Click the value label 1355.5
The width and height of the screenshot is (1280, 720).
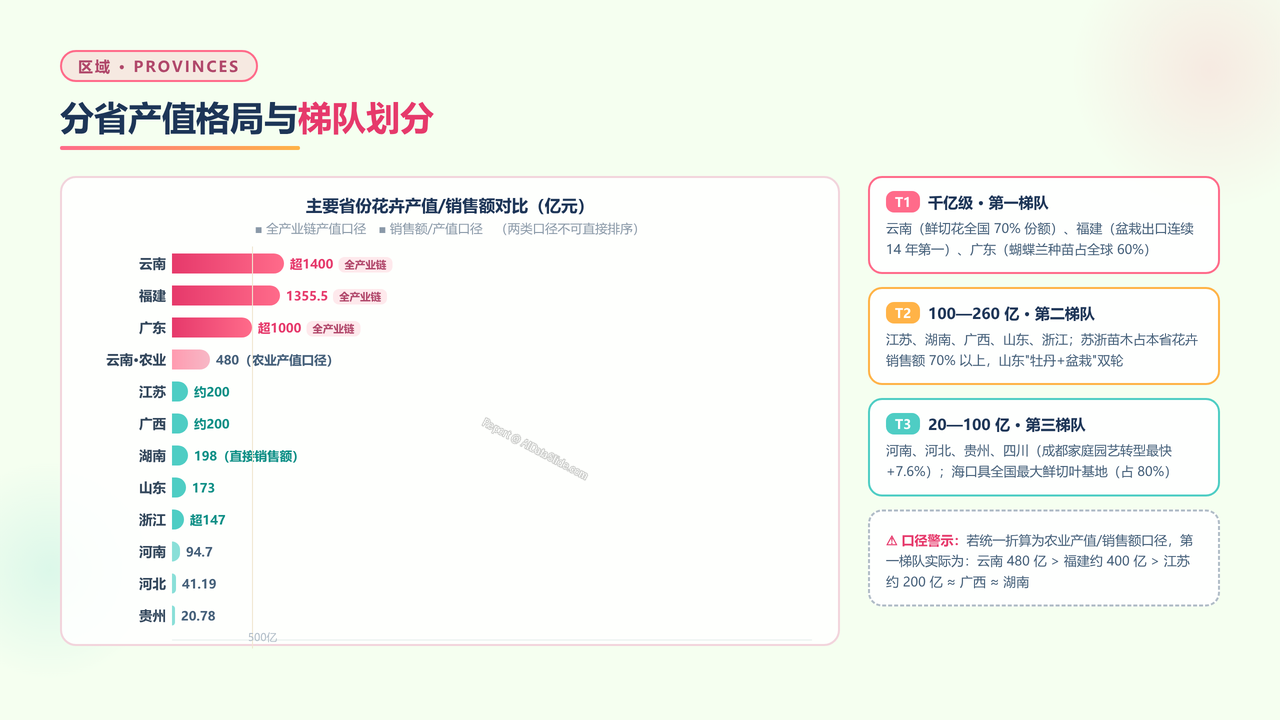(x=307, y=296)
